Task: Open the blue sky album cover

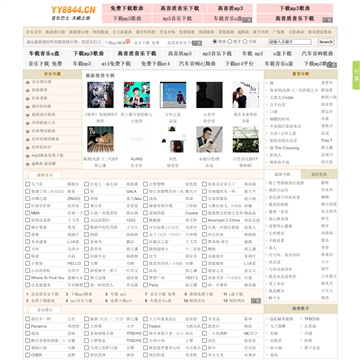Action: pyautogui.click(x=173, y=95)
